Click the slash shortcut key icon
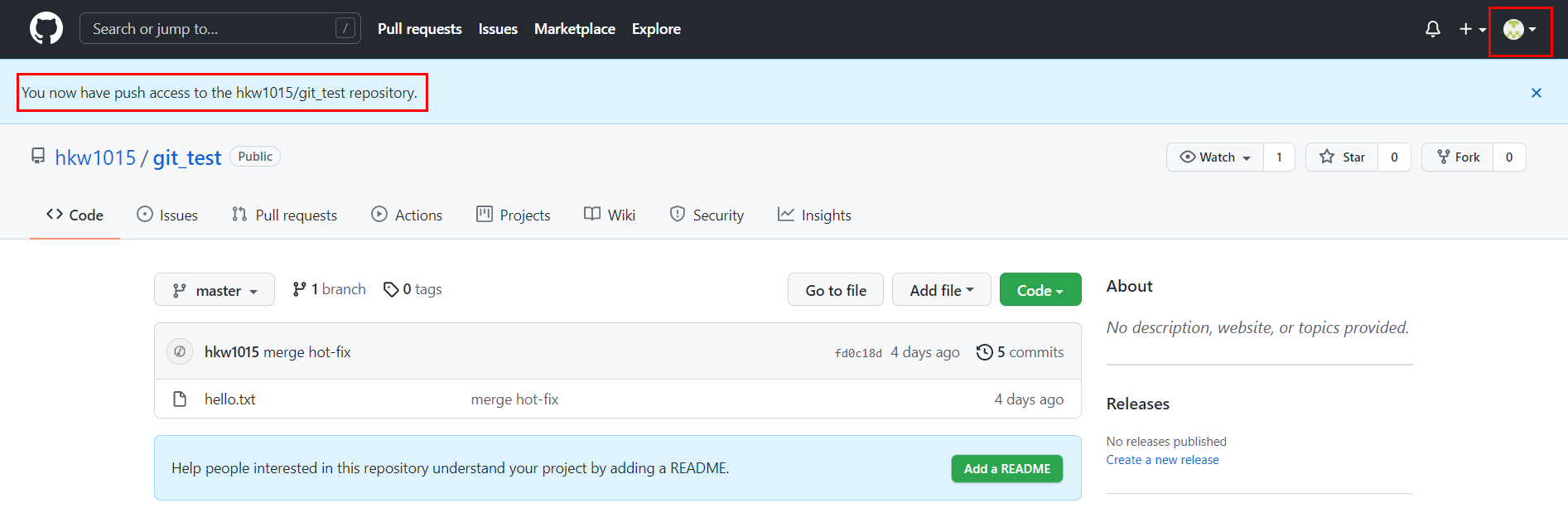This screenshot has height=513, width=1568. pos(345,29)
